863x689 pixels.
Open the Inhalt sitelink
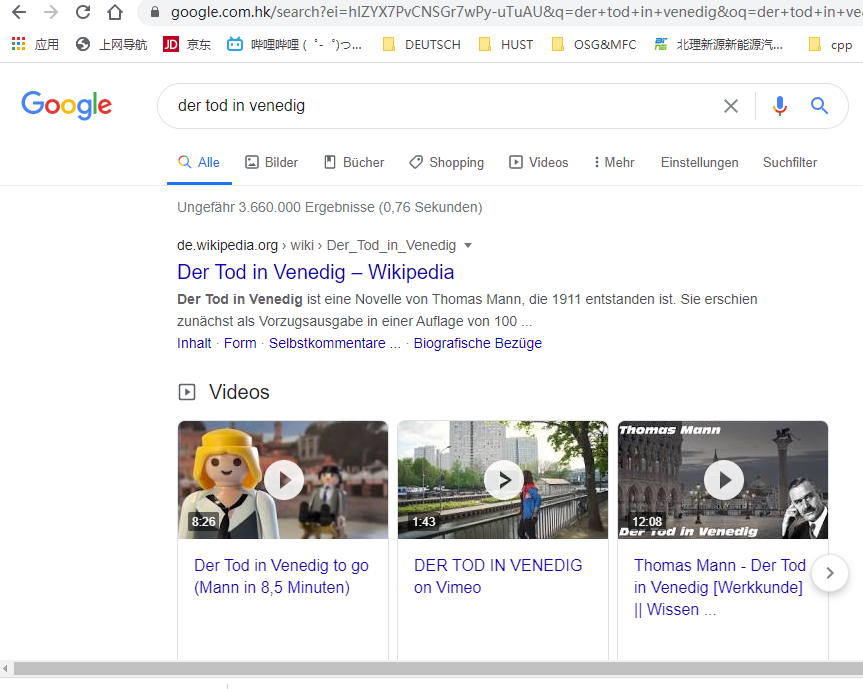pos(194,343)
